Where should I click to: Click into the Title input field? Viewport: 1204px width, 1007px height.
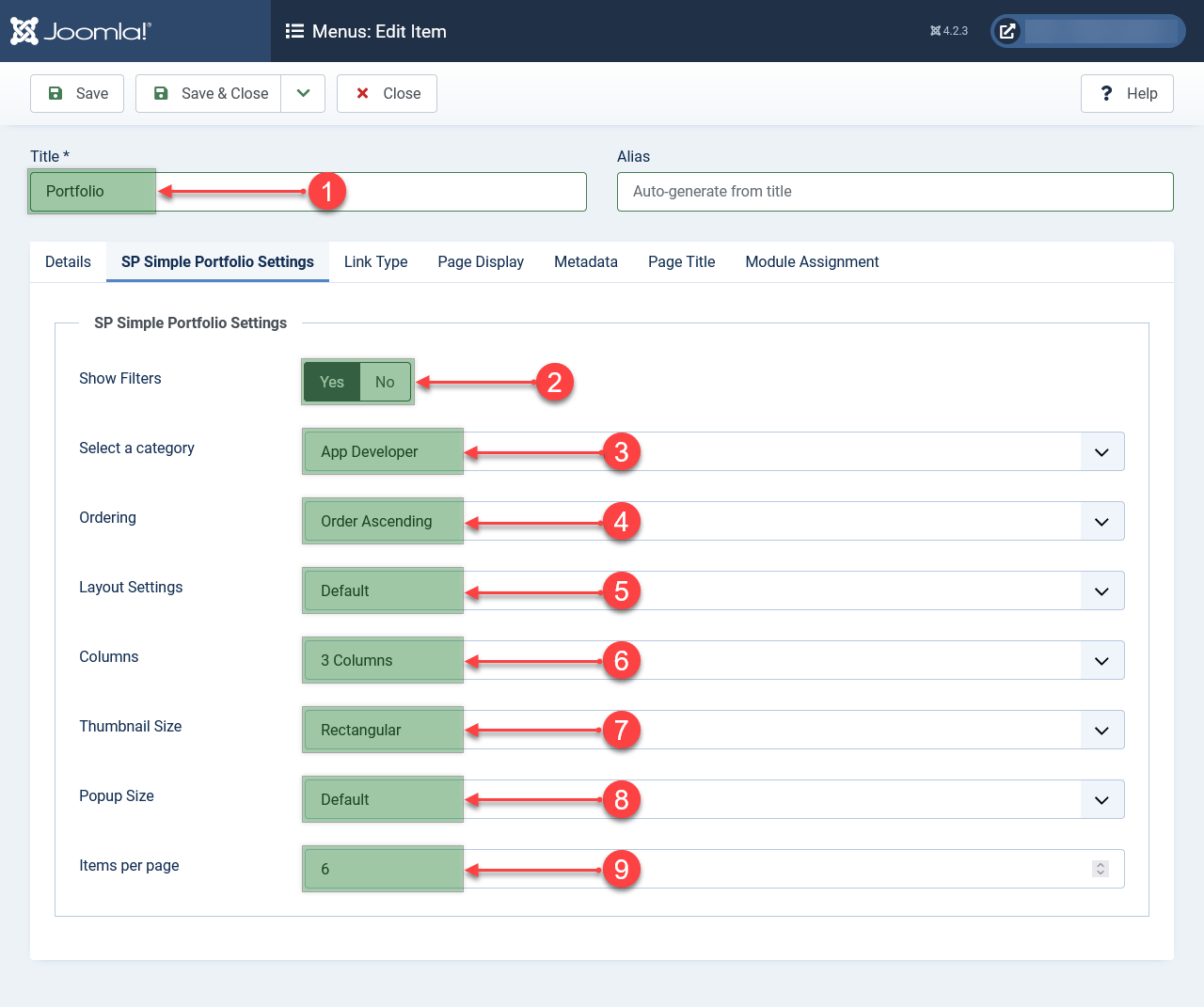coord(309,192)
